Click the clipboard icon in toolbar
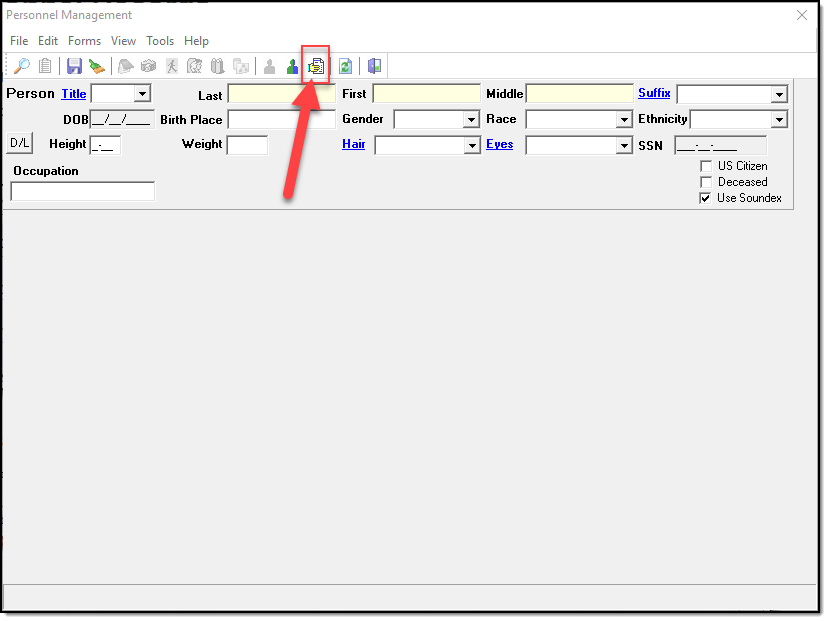Screen dimensions: 828x621 pyautogui.click(x=46, y=66)
